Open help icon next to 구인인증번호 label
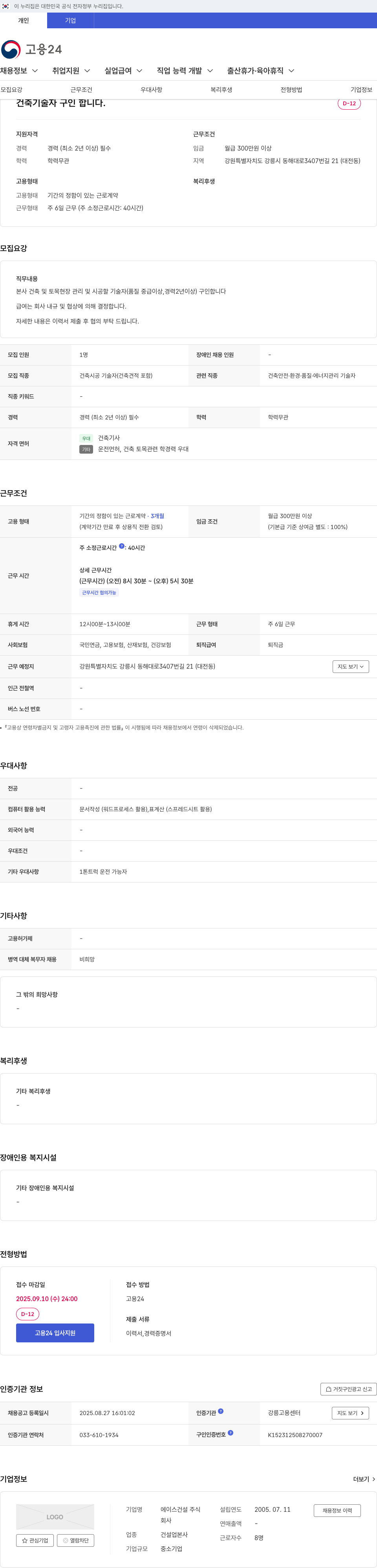This screenshot has height=1568, width=377. [231, 1433]
